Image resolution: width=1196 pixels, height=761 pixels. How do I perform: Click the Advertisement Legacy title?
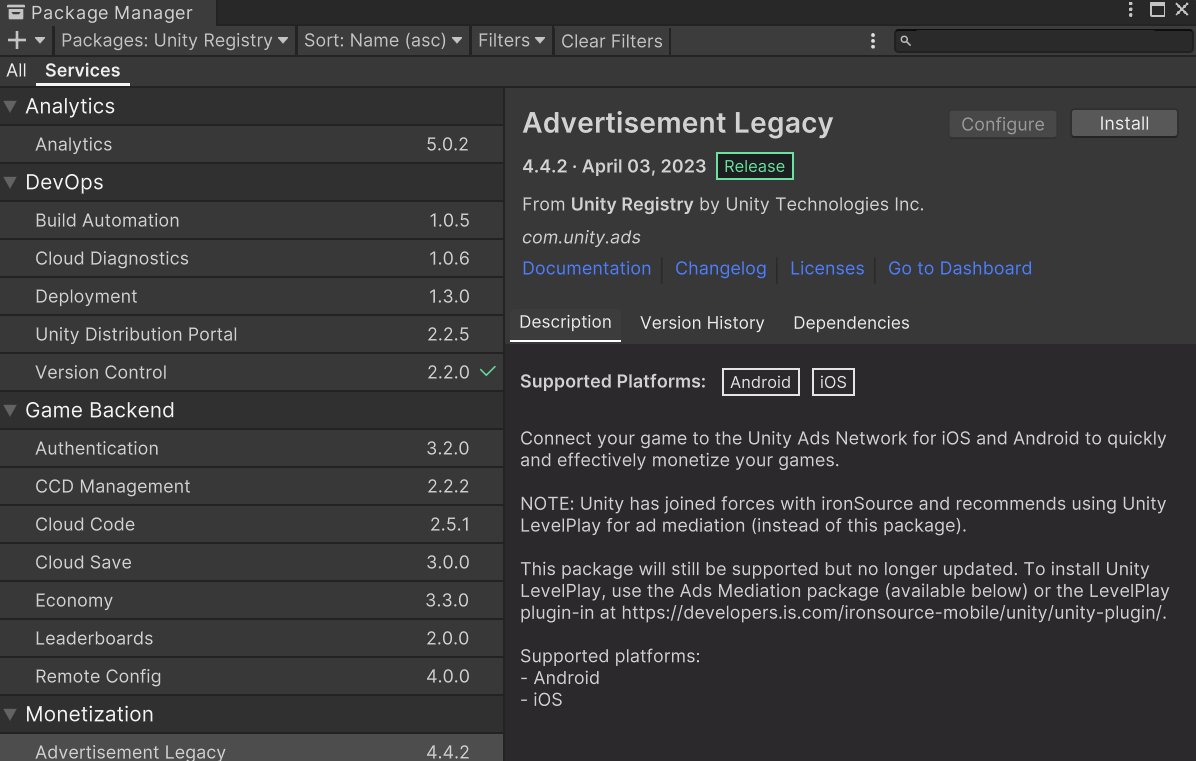[677, 124]
